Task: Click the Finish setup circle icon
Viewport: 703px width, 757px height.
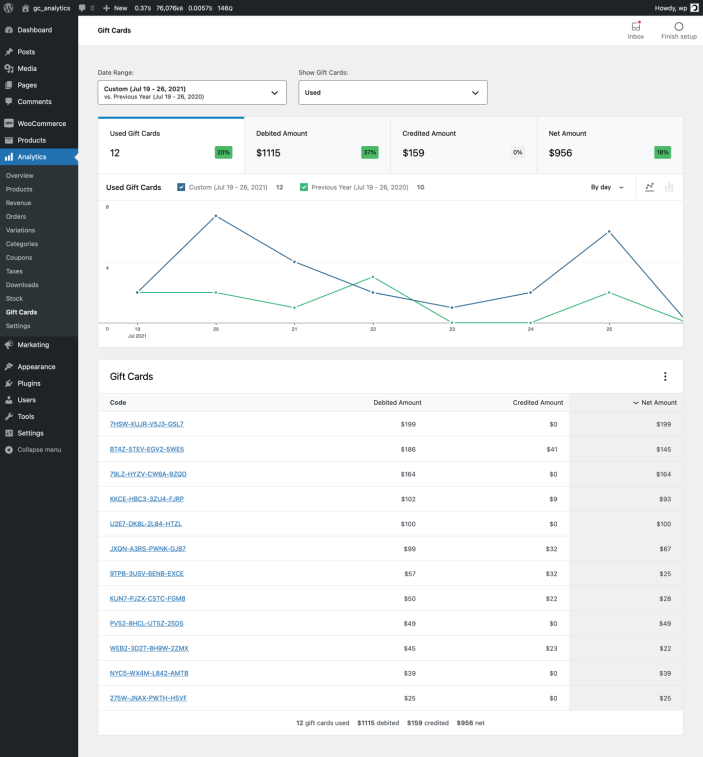Action: (679, 26)
